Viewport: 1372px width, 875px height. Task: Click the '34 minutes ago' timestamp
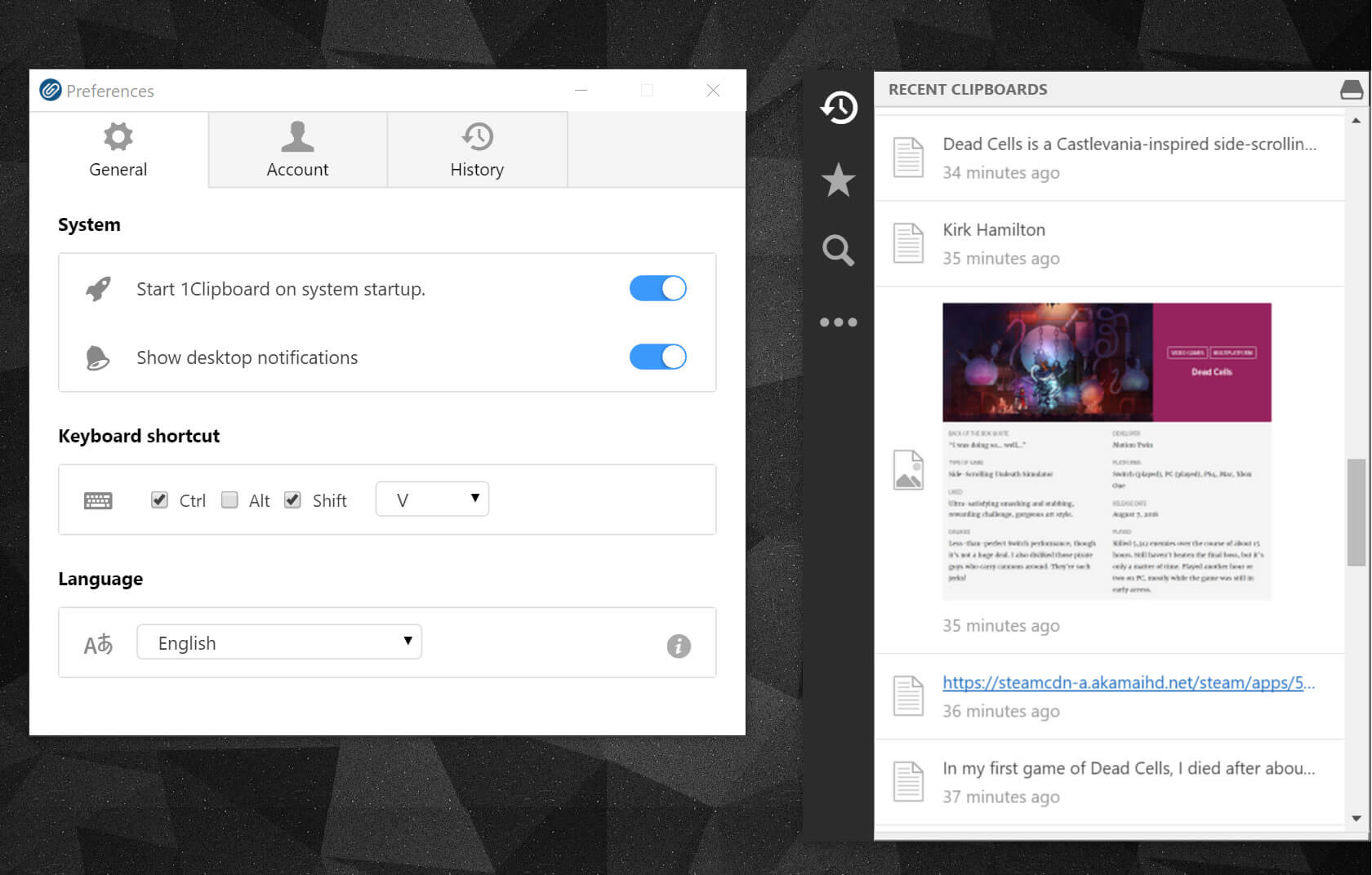click(1001, 172)
